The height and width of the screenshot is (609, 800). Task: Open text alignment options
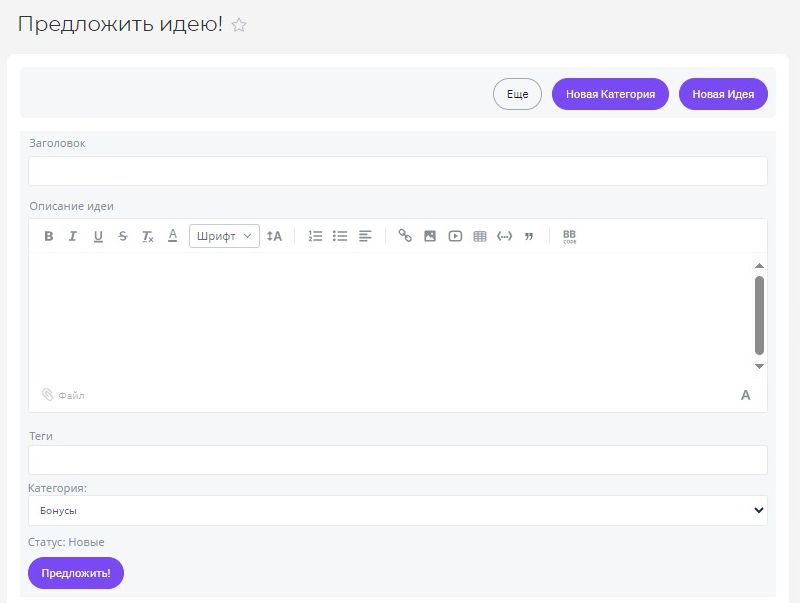coord(365,236)
